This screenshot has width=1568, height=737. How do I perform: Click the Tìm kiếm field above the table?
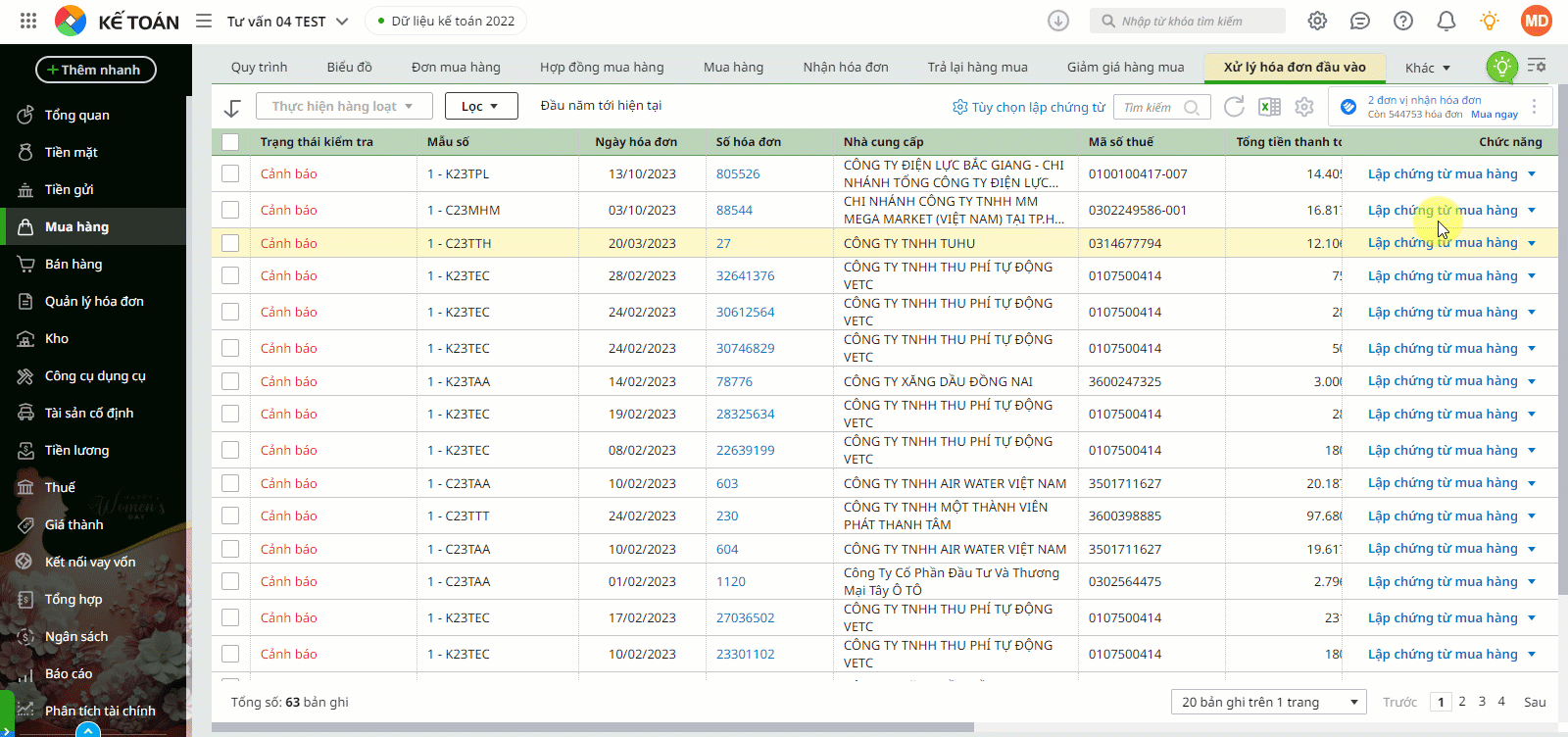(x=1161, y=107)
